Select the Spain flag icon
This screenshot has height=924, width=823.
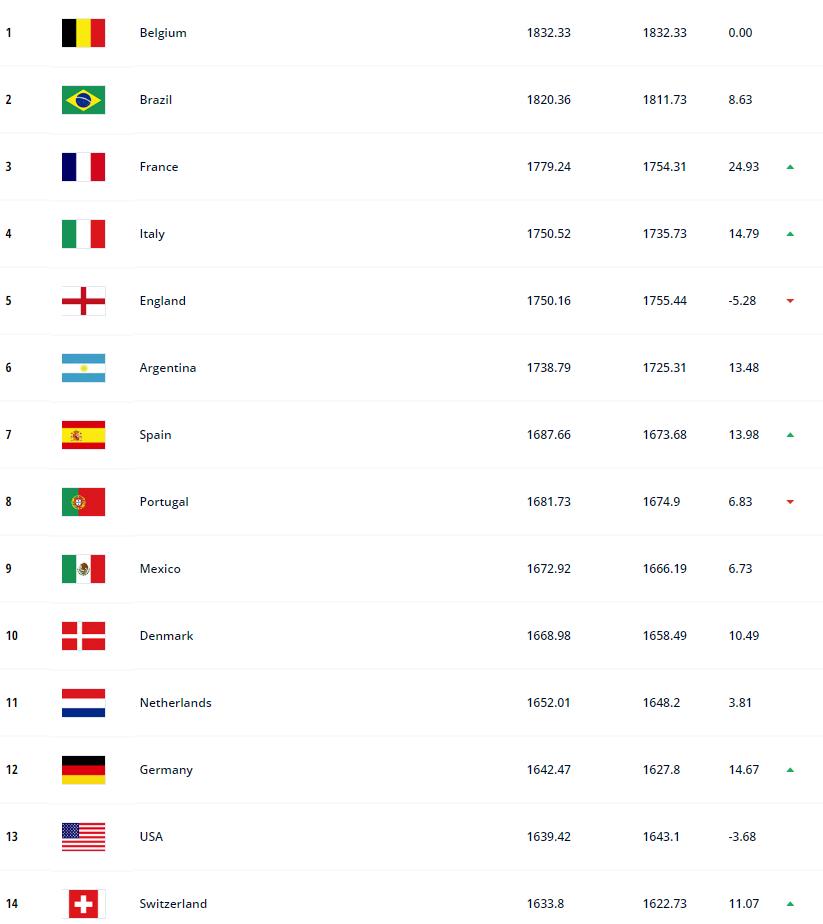pos(83,435)
